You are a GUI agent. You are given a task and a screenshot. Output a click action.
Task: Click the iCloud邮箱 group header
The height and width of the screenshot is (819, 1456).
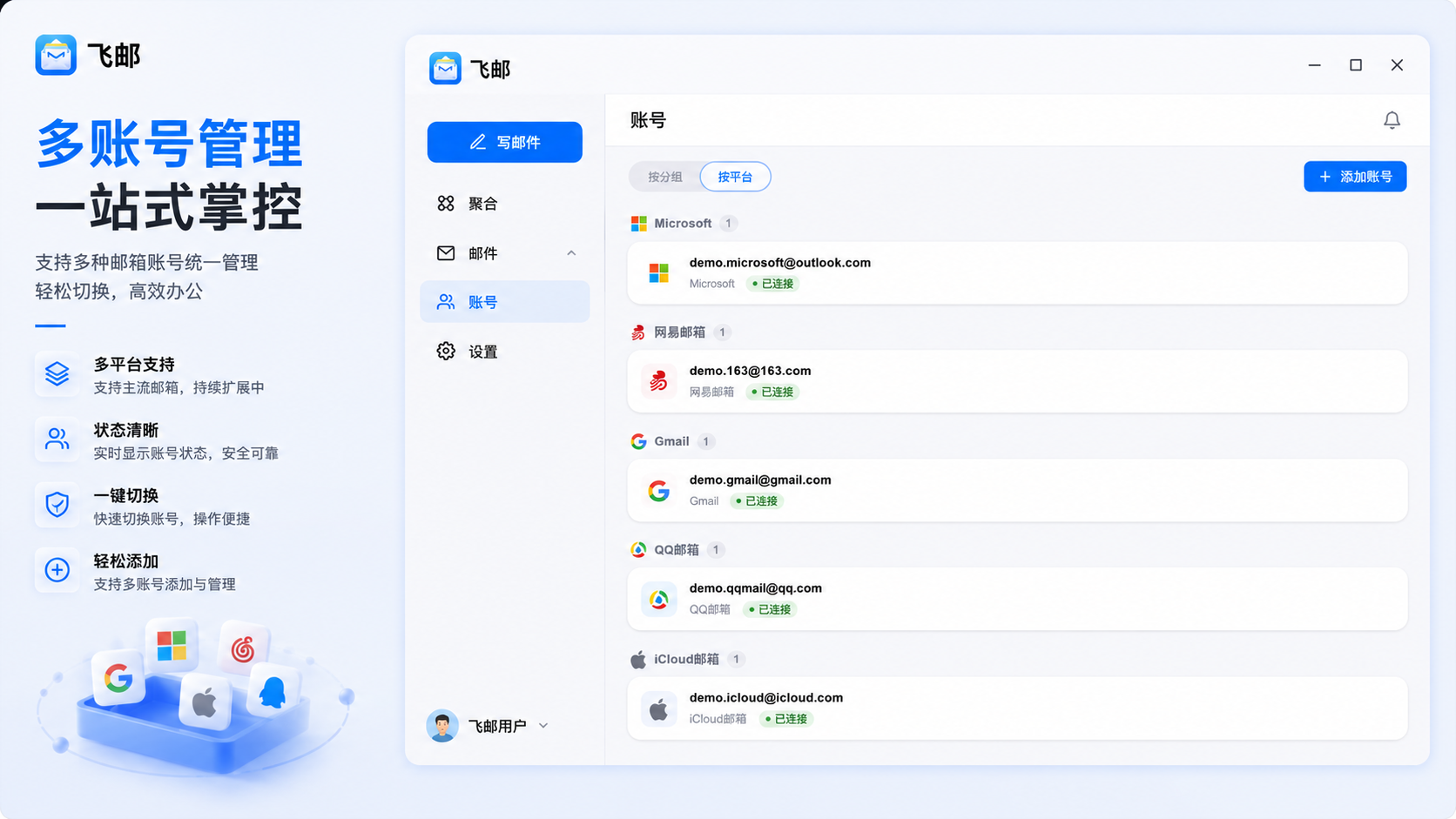click(x=687, y=659)
